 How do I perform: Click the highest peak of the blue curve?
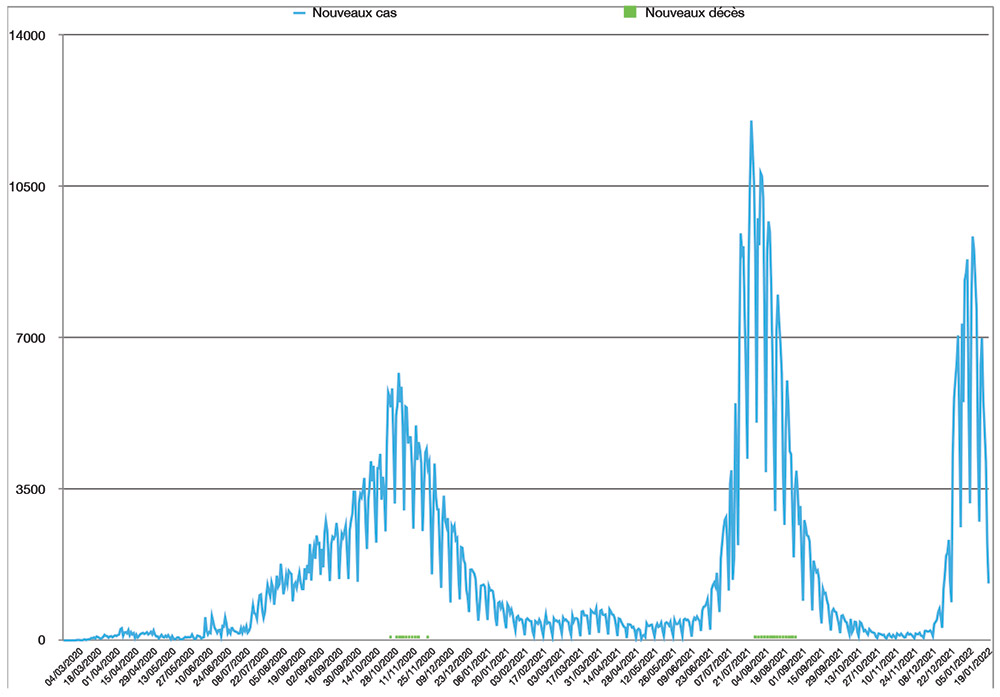(x=751, y=122)
